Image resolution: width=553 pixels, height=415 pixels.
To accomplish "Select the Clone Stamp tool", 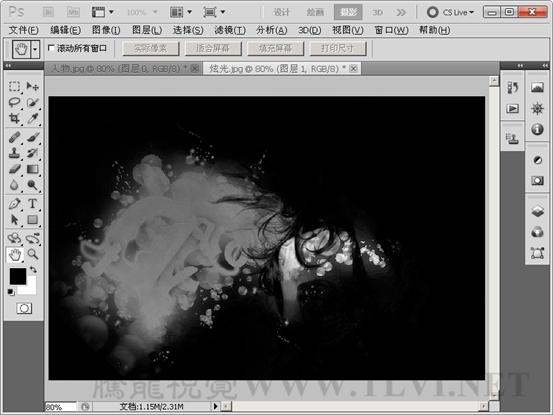I will tap(14, 153).
